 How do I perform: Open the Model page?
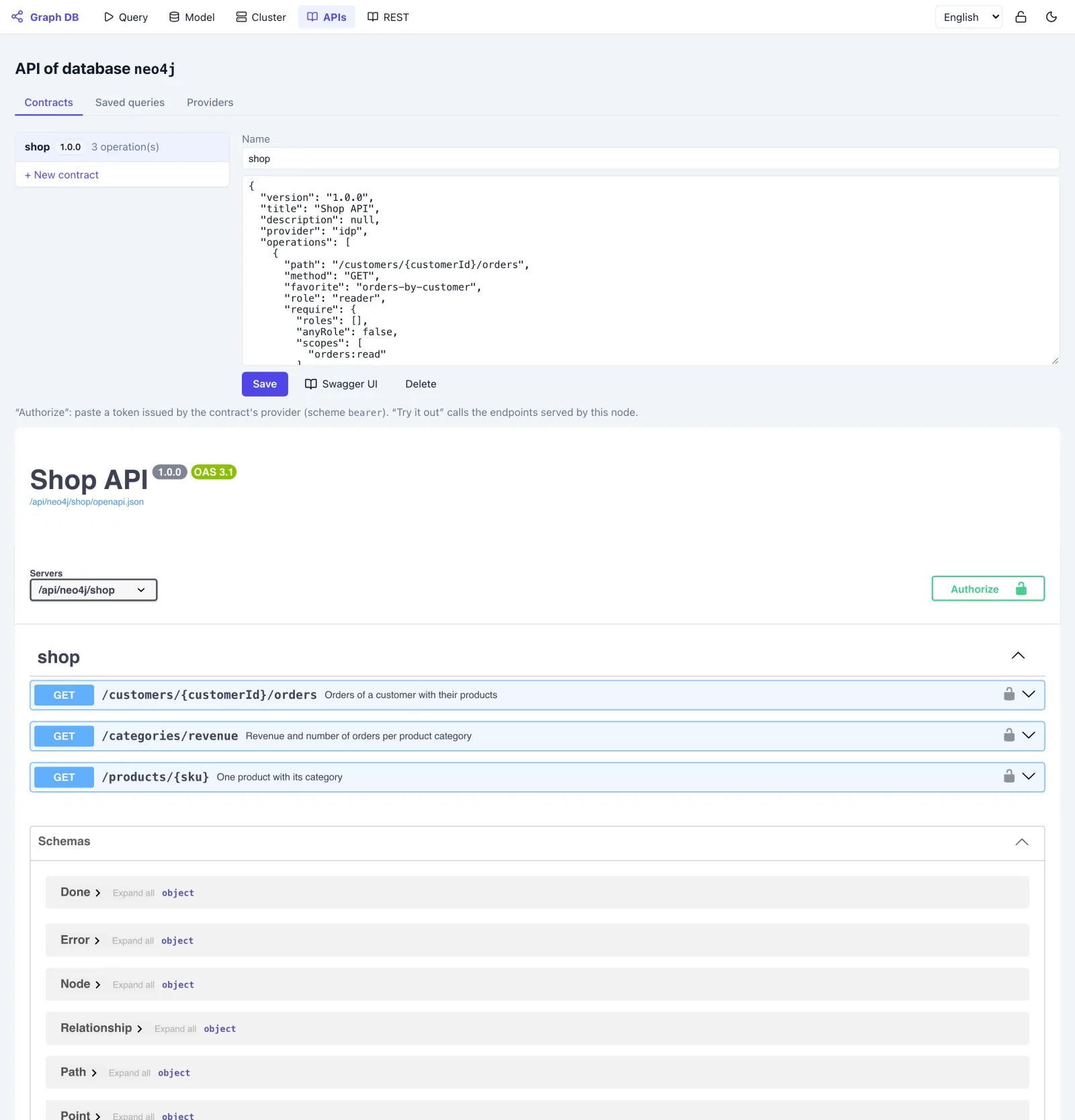[192, 17]
